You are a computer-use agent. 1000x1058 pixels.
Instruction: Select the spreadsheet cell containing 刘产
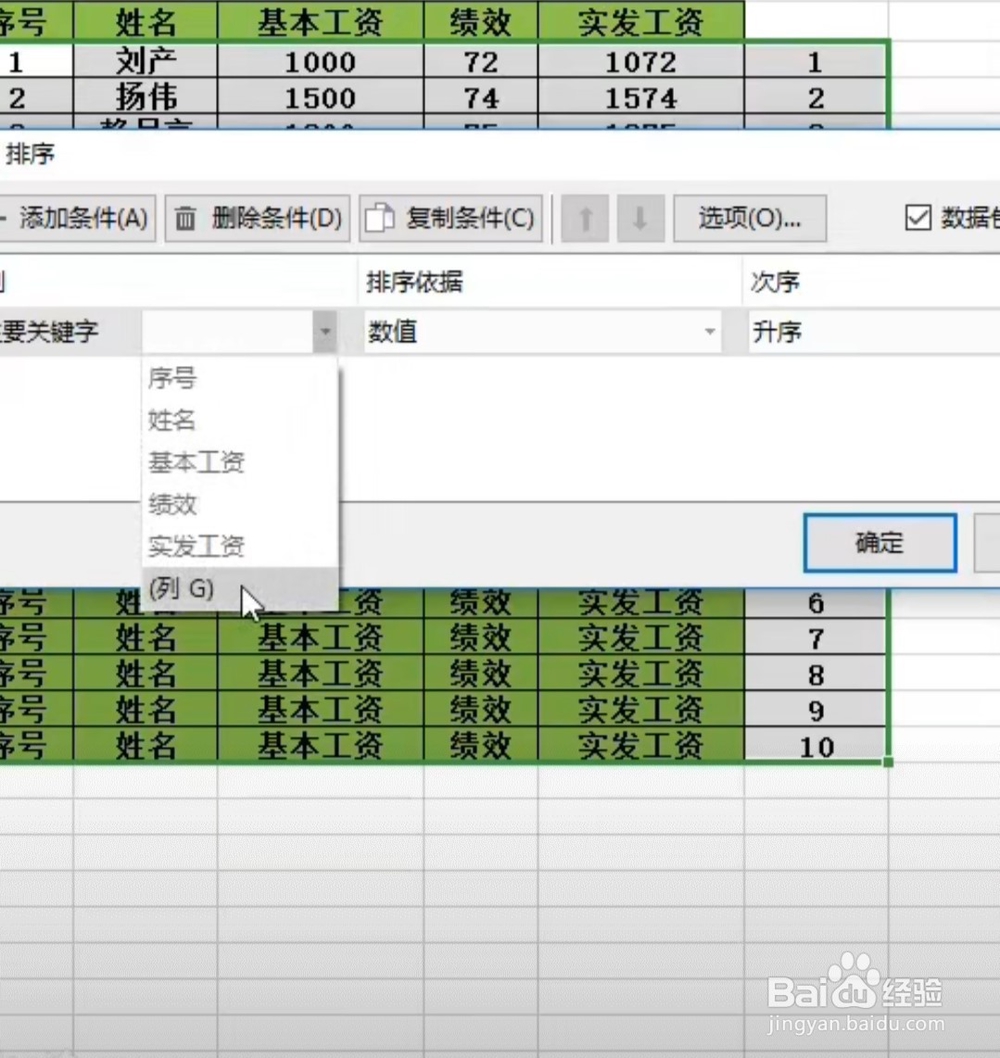pos(144,61)
